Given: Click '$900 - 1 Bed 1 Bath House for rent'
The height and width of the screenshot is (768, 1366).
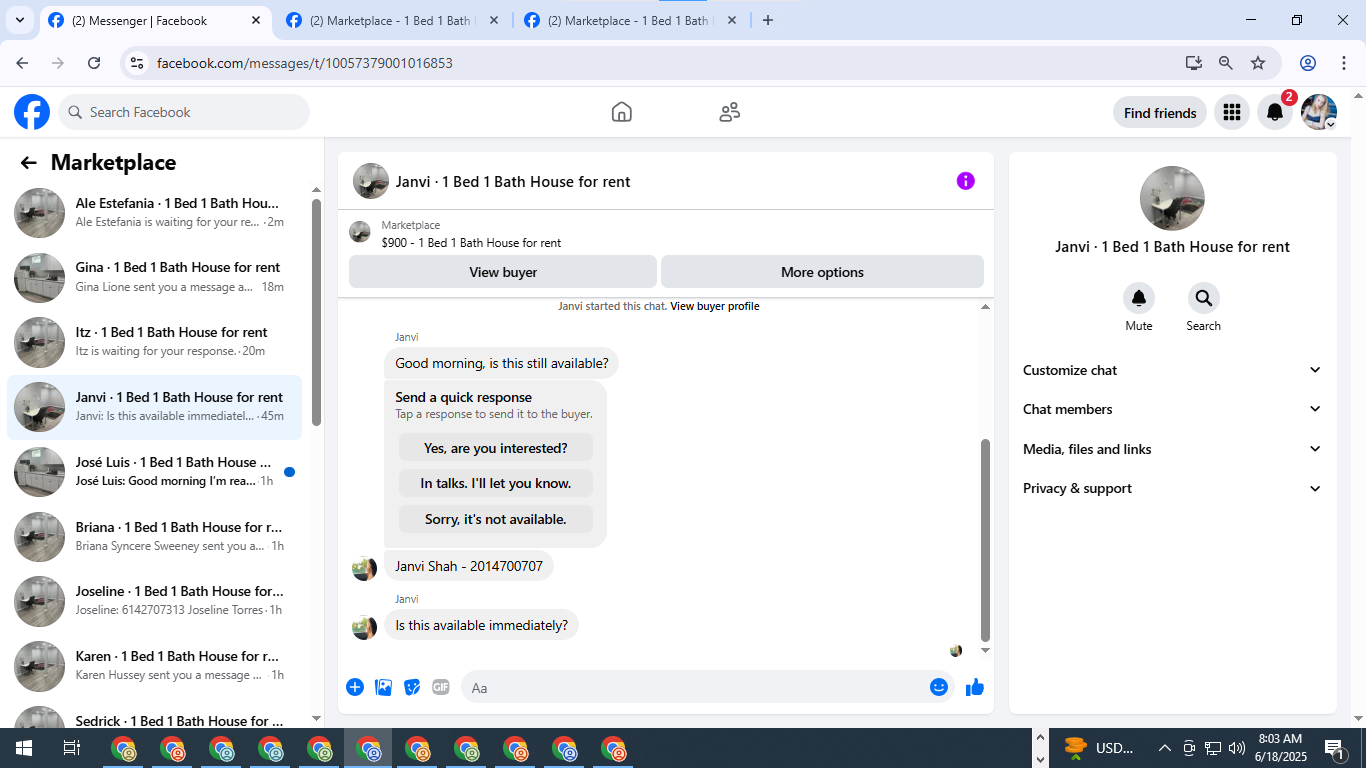Looking at the screenshot, I should coord(471,243).
